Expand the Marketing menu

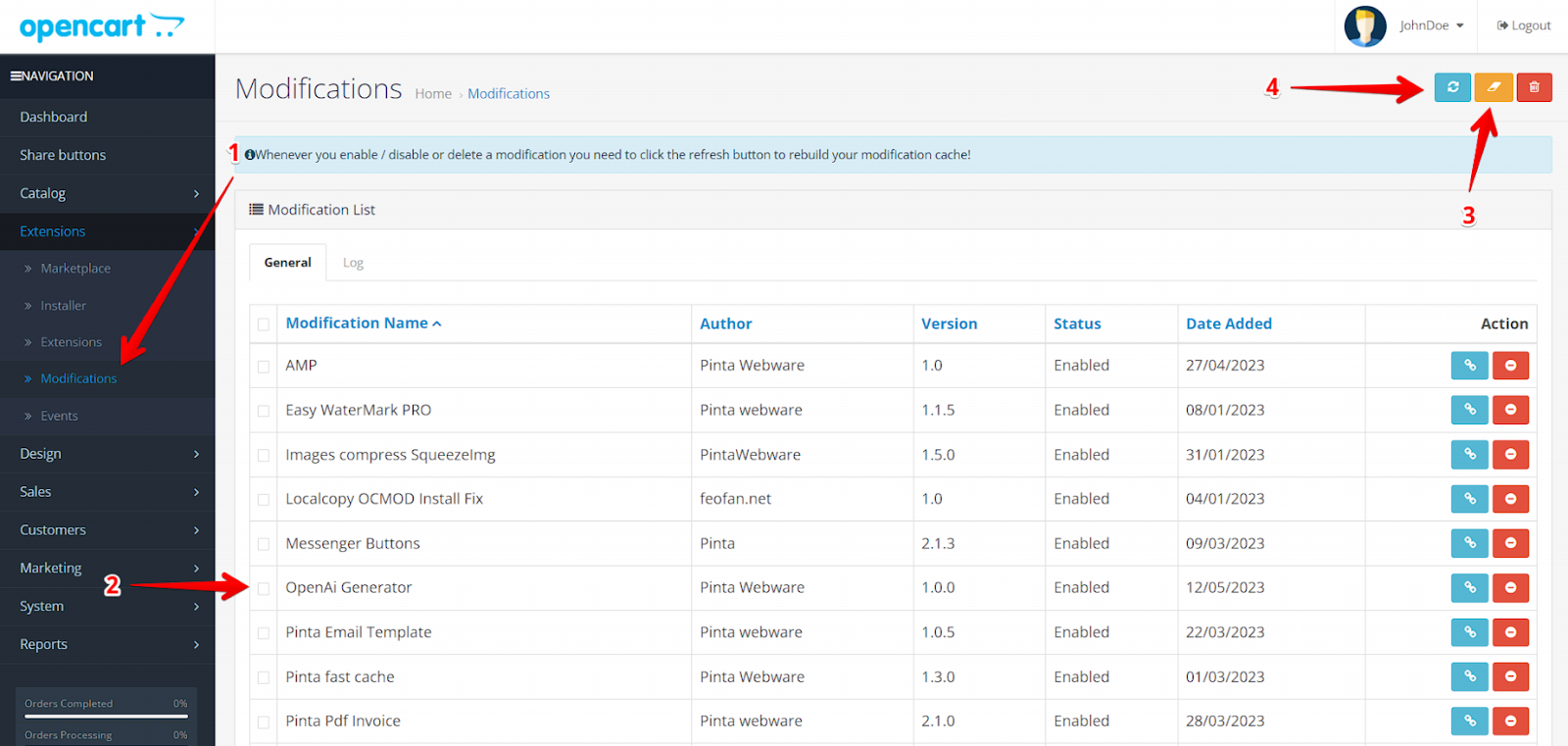(108, 569)
